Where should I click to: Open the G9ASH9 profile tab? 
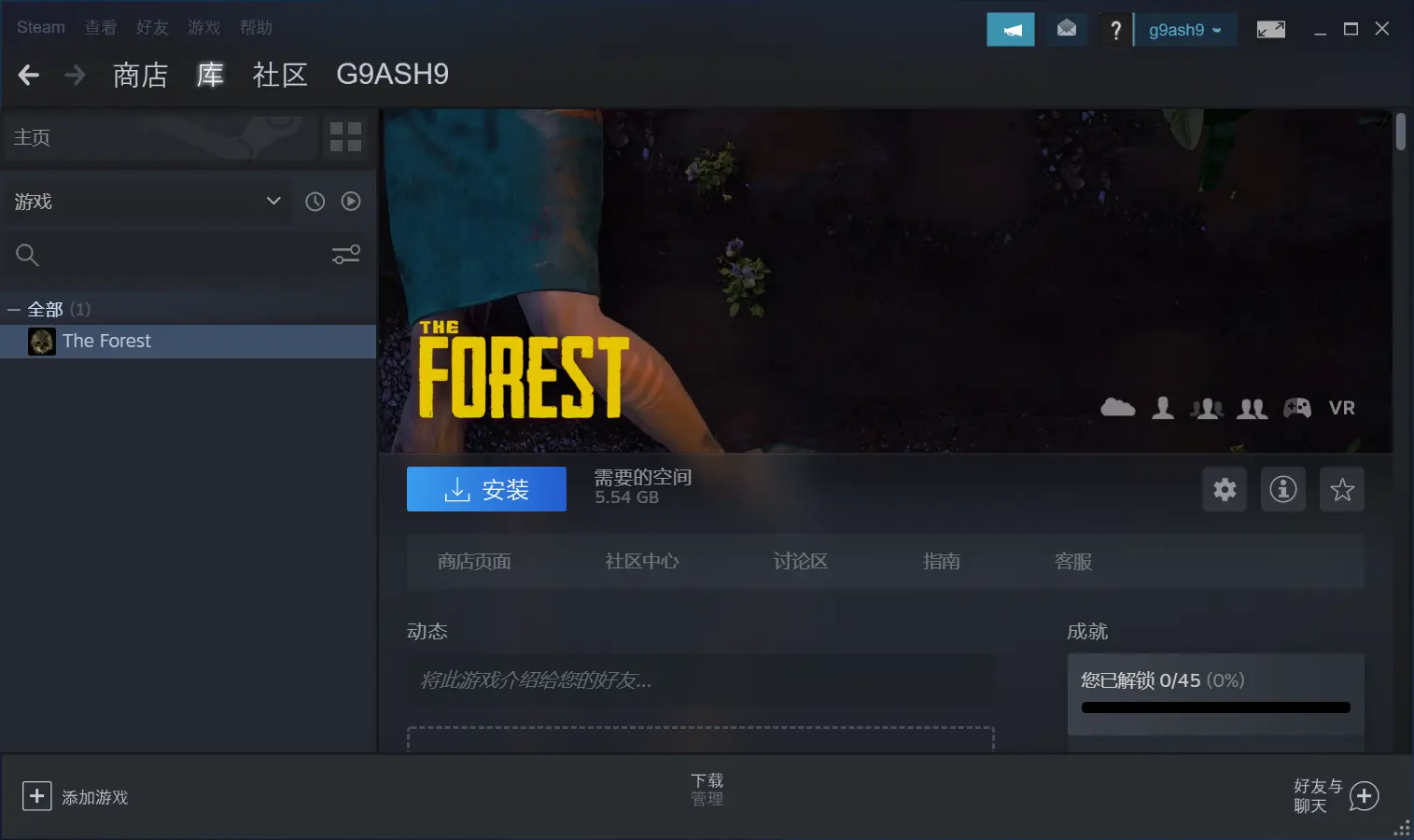392,75
